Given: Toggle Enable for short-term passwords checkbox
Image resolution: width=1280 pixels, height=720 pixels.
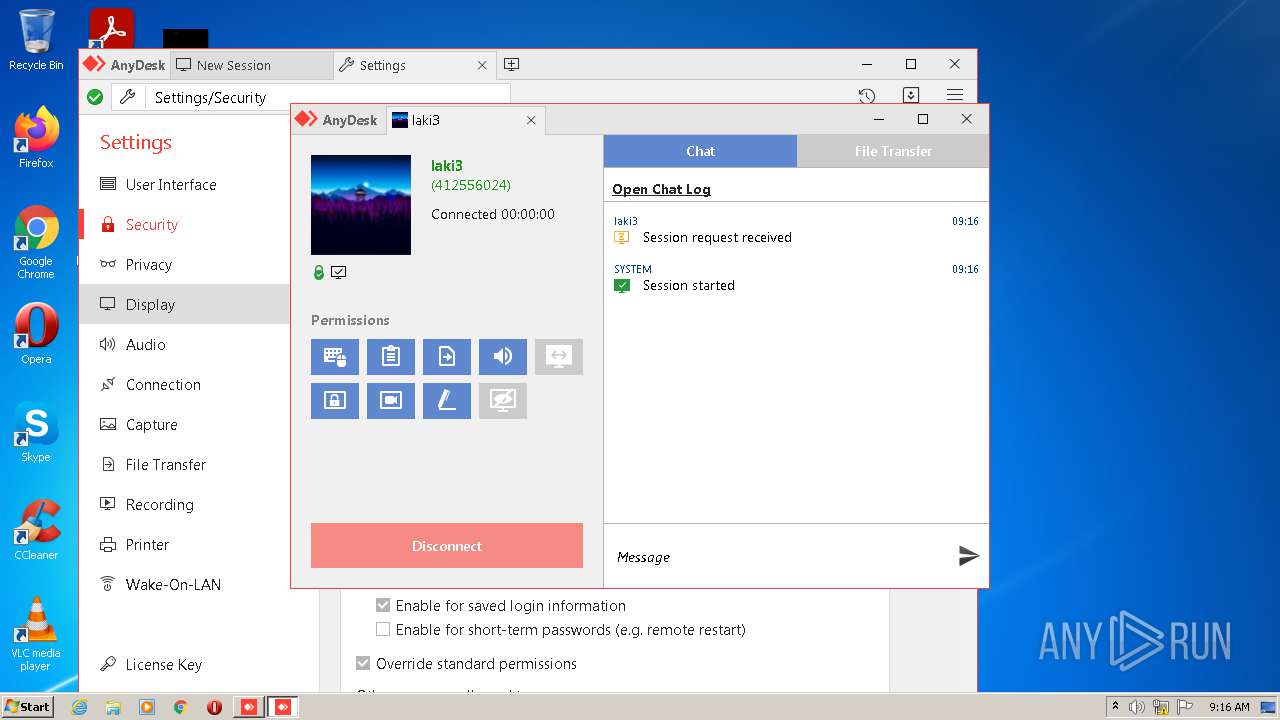Looking at the screenshot, I should click(x=383, y=629).
